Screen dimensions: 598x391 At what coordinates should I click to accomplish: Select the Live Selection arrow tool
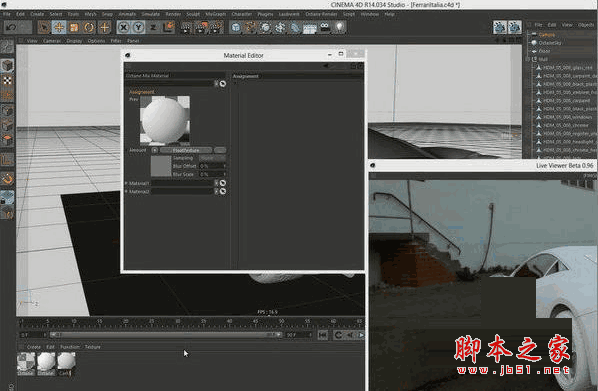pos(44,27)
